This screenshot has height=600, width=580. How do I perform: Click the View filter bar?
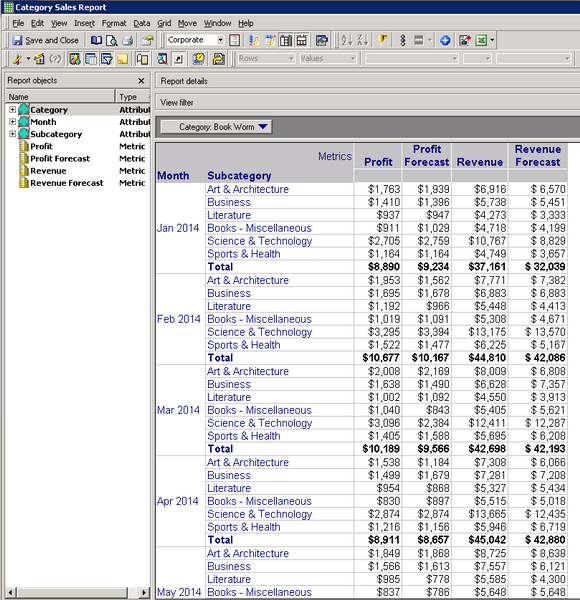(x=367, y=103)
